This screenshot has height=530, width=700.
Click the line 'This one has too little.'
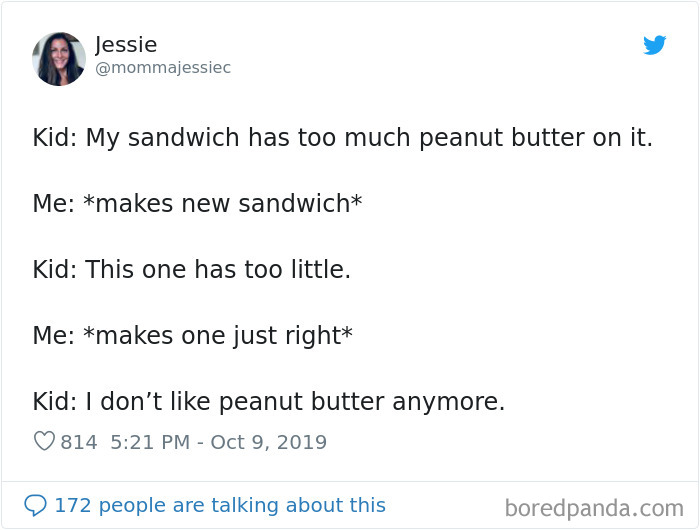click(x=218, y=269)
